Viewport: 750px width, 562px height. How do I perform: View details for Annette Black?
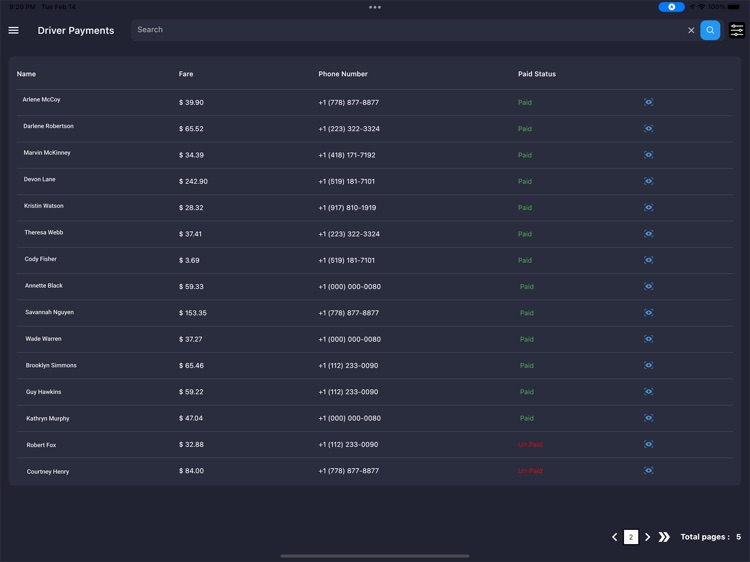pyautogui.click(x=648, y=286)
